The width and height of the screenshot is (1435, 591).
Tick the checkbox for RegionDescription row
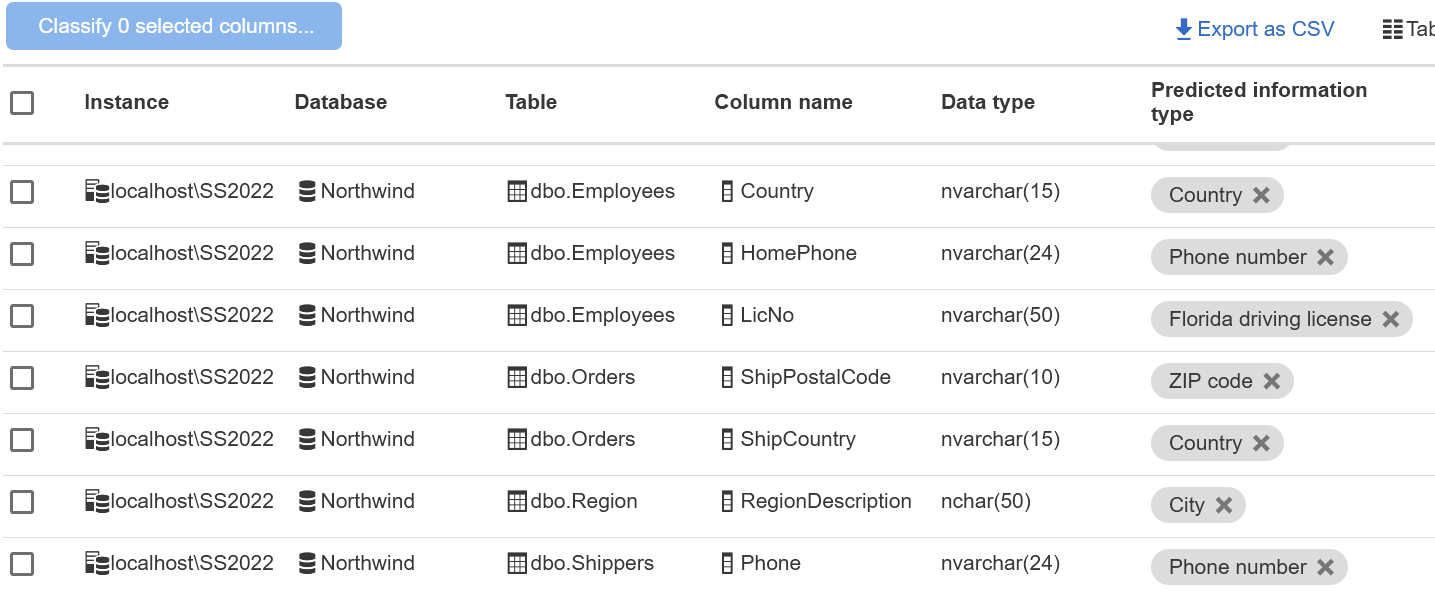(22, 502)
